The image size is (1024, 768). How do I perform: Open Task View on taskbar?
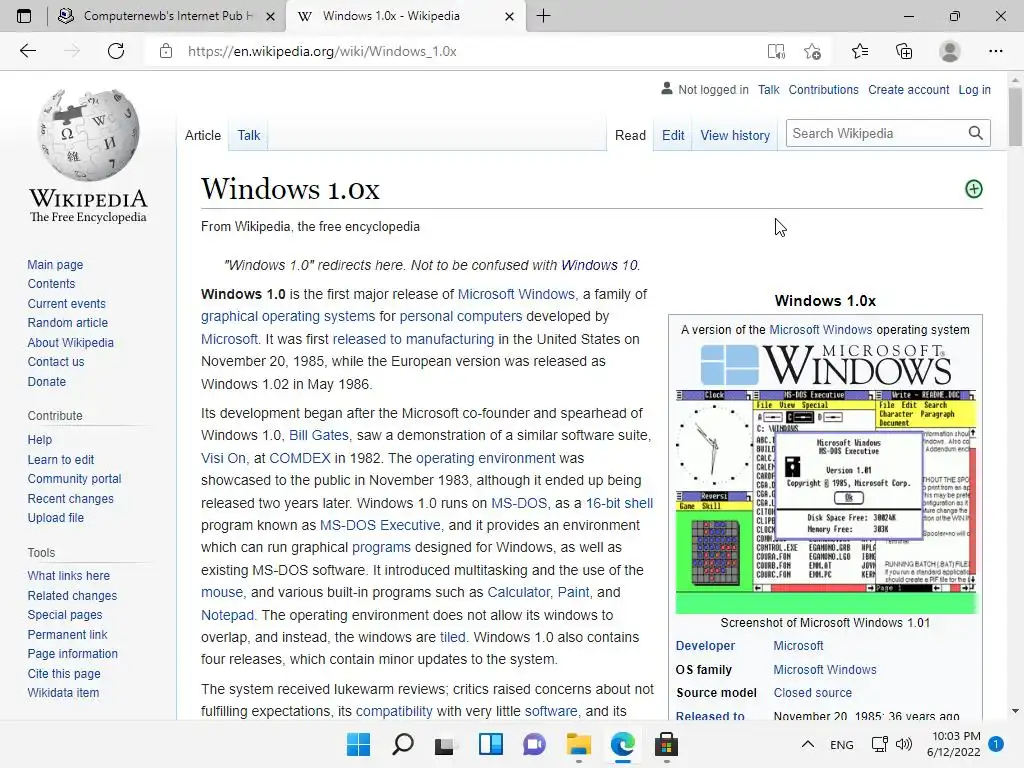click(445, 744)
